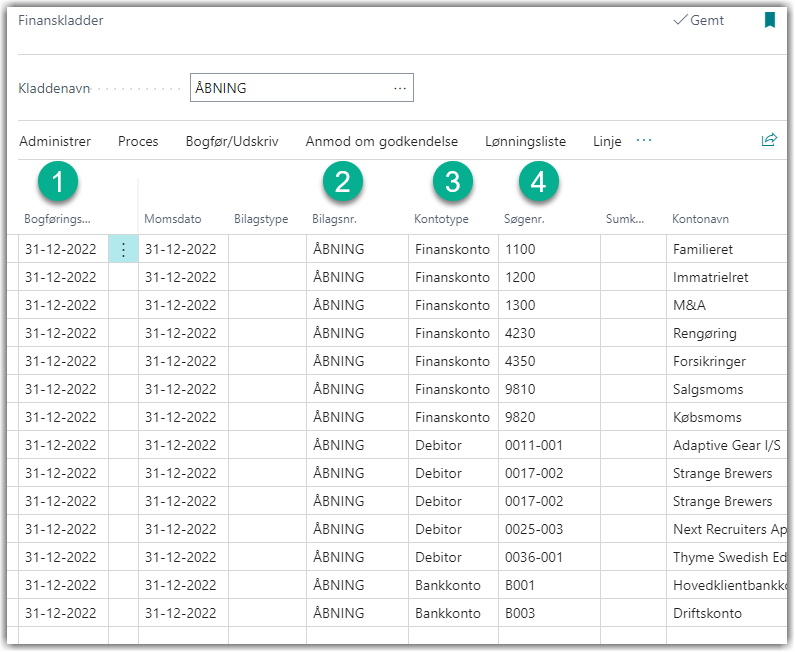Click Kontonavn cell Driftskonto
The width and height of the screenshot is (795, 652).
tap(727, 612)
